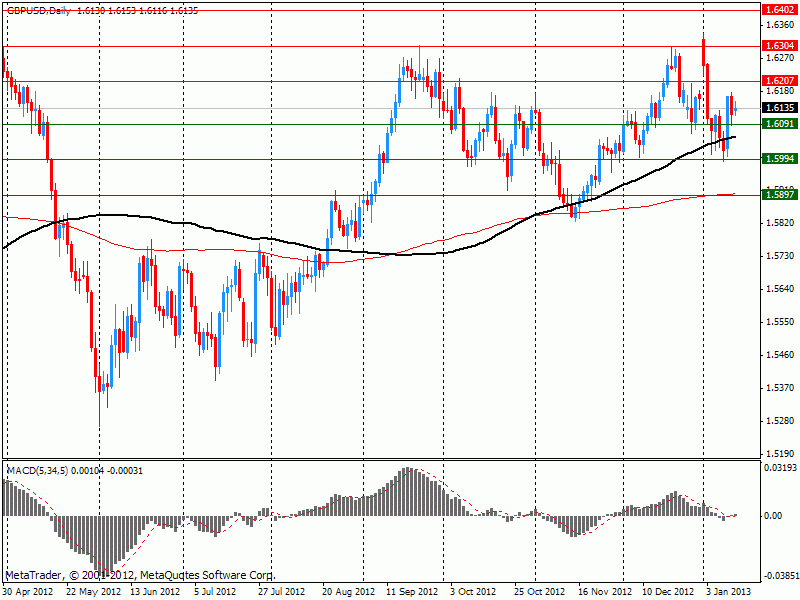This screenshot has width=800, height=600.
Task: Select the 1.5994 green level label
Action: point(779,159)
